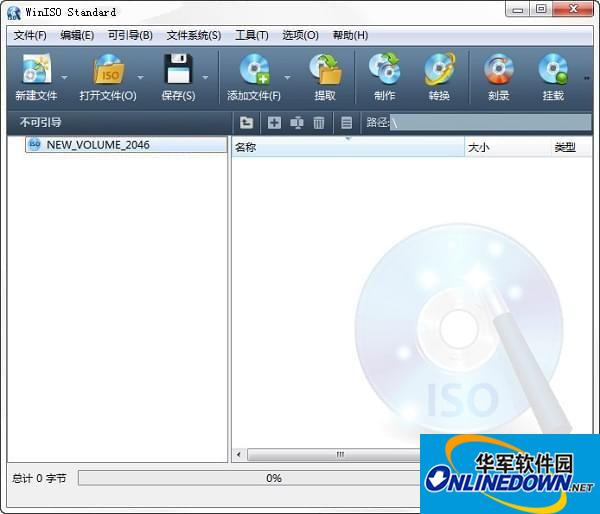This screenshot has width=600, height=514.
Task: Open the dropdown arrow beside 保存(S)
Action: (206, 77)
